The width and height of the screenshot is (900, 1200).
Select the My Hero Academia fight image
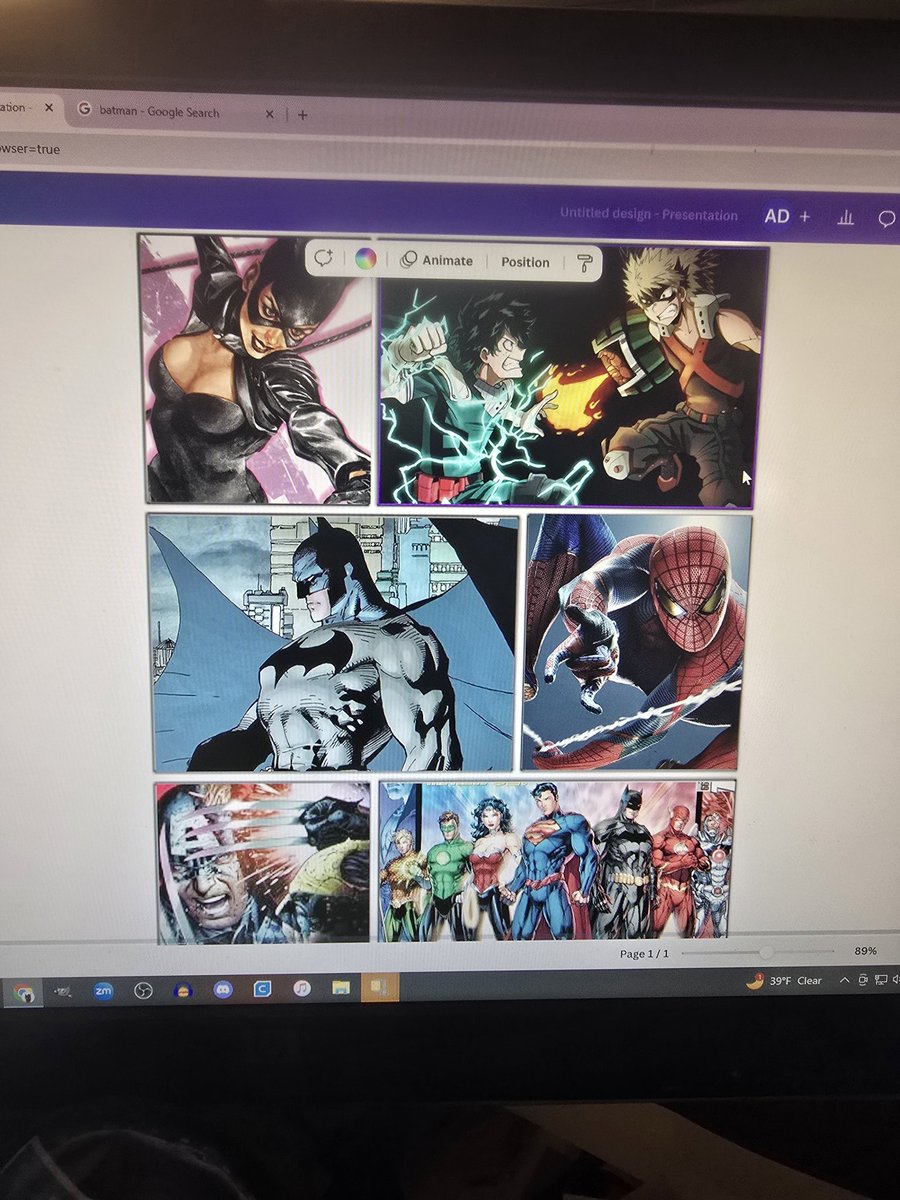click(x=573, y=377)
